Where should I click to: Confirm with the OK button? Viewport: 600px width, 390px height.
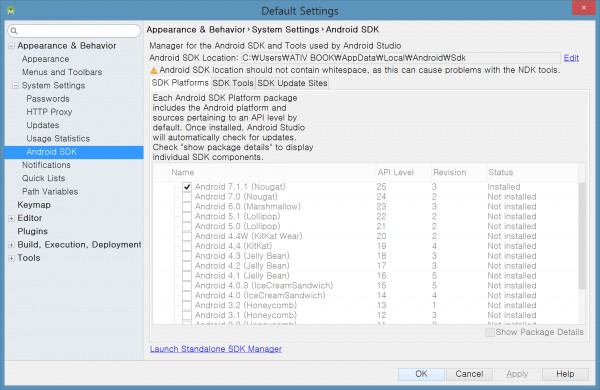point(421,374)
